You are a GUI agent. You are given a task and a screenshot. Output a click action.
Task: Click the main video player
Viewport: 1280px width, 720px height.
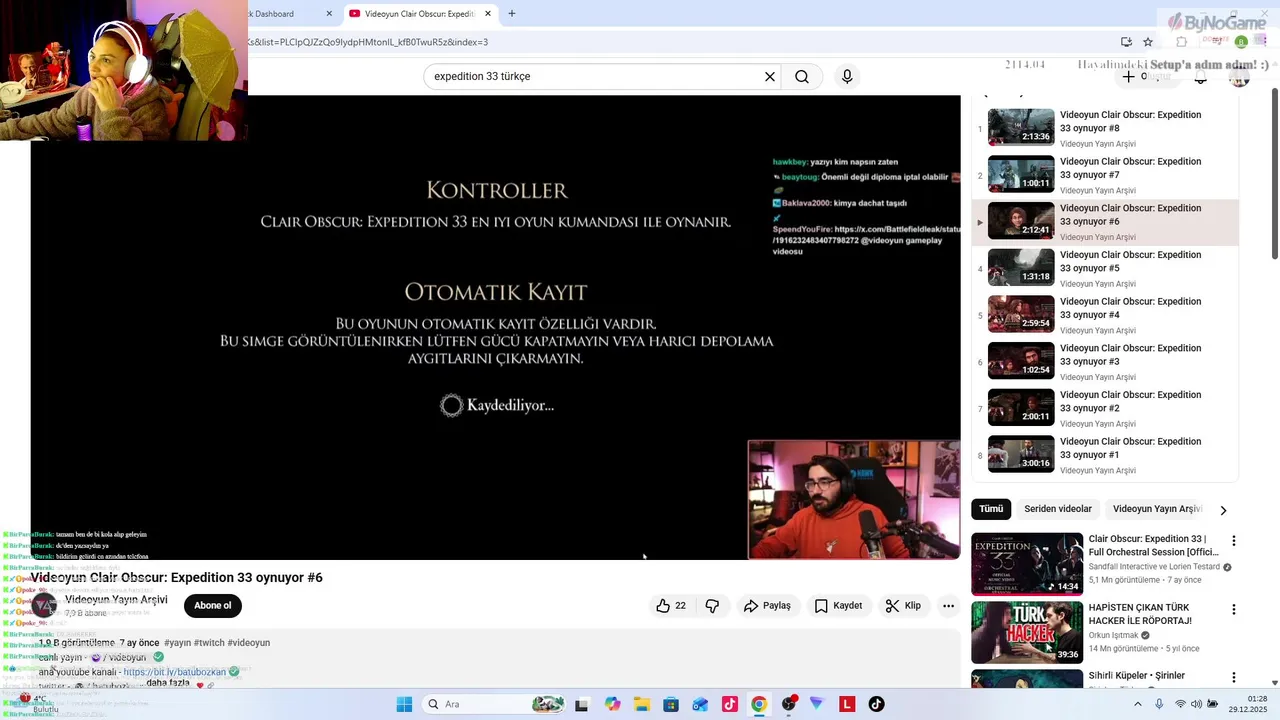[496, 327]
